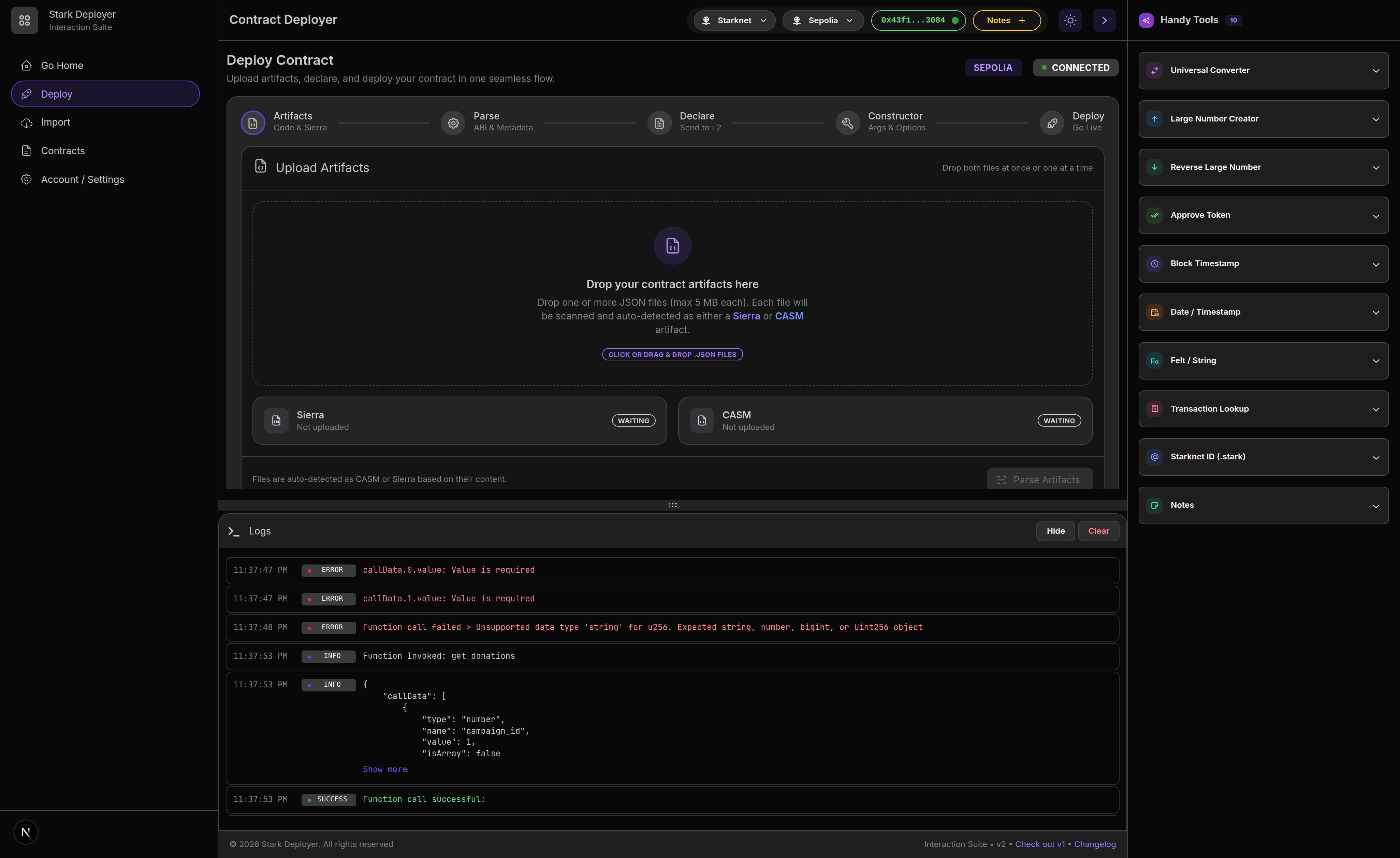The width and height of the screenshot is (1400, 858).
Task: Click the SEPOLIA network badge
Action: [x=993, y=68]
